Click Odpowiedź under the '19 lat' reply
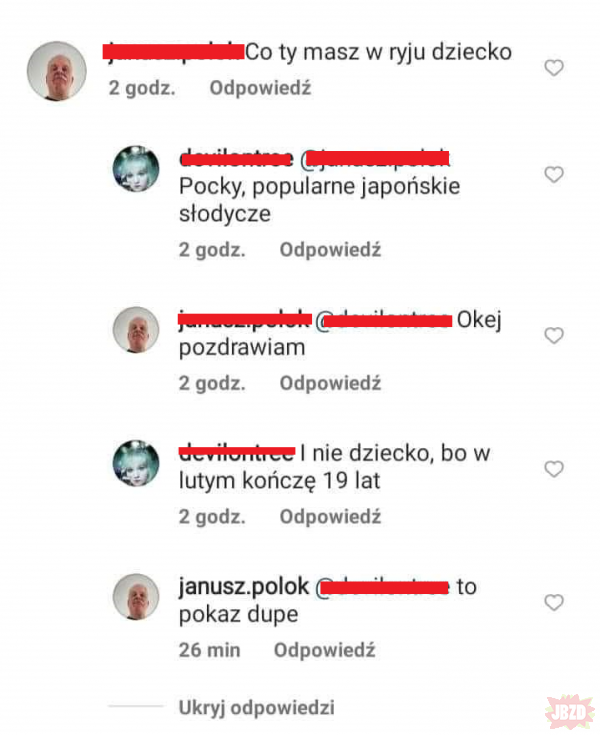 coord(330,517)
